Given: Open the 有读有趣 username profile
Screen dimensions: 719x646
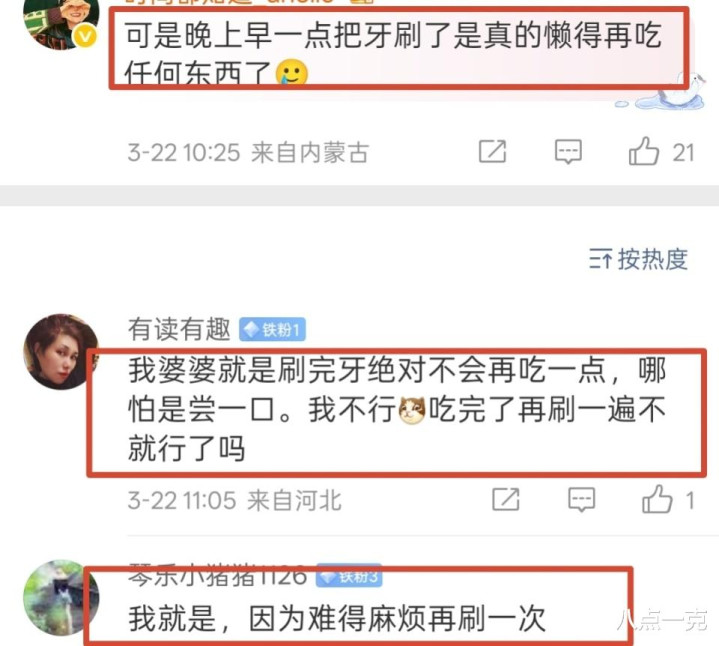Looking at the screenshot, I should click(179, 329).
